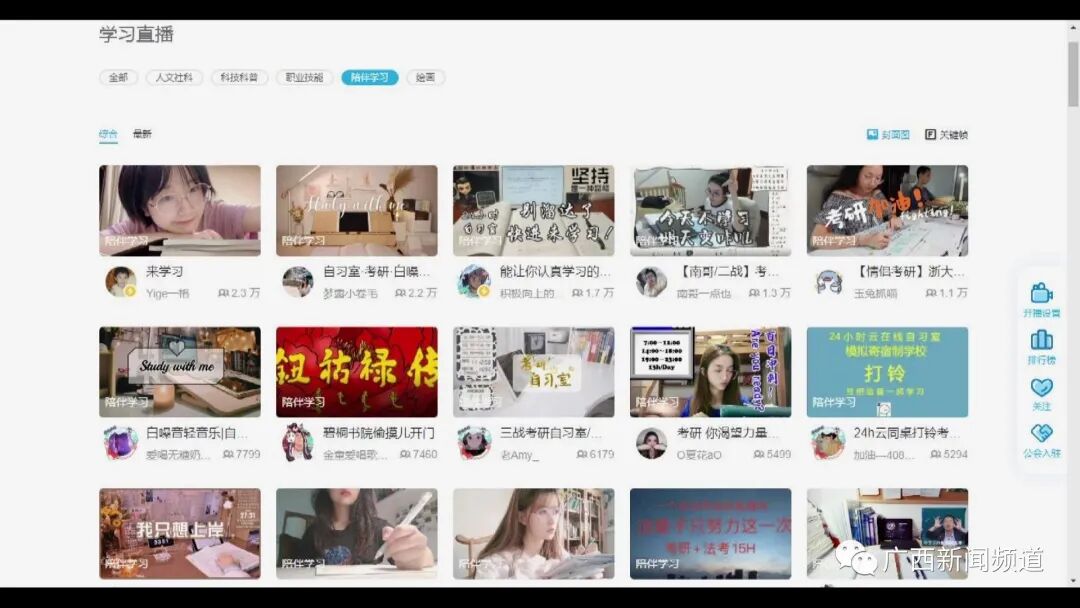This screenshot has width=1080, height=608.
Task: Click avatar beside 自习室·考研·白噪 stream
Action: click(298, 282)
